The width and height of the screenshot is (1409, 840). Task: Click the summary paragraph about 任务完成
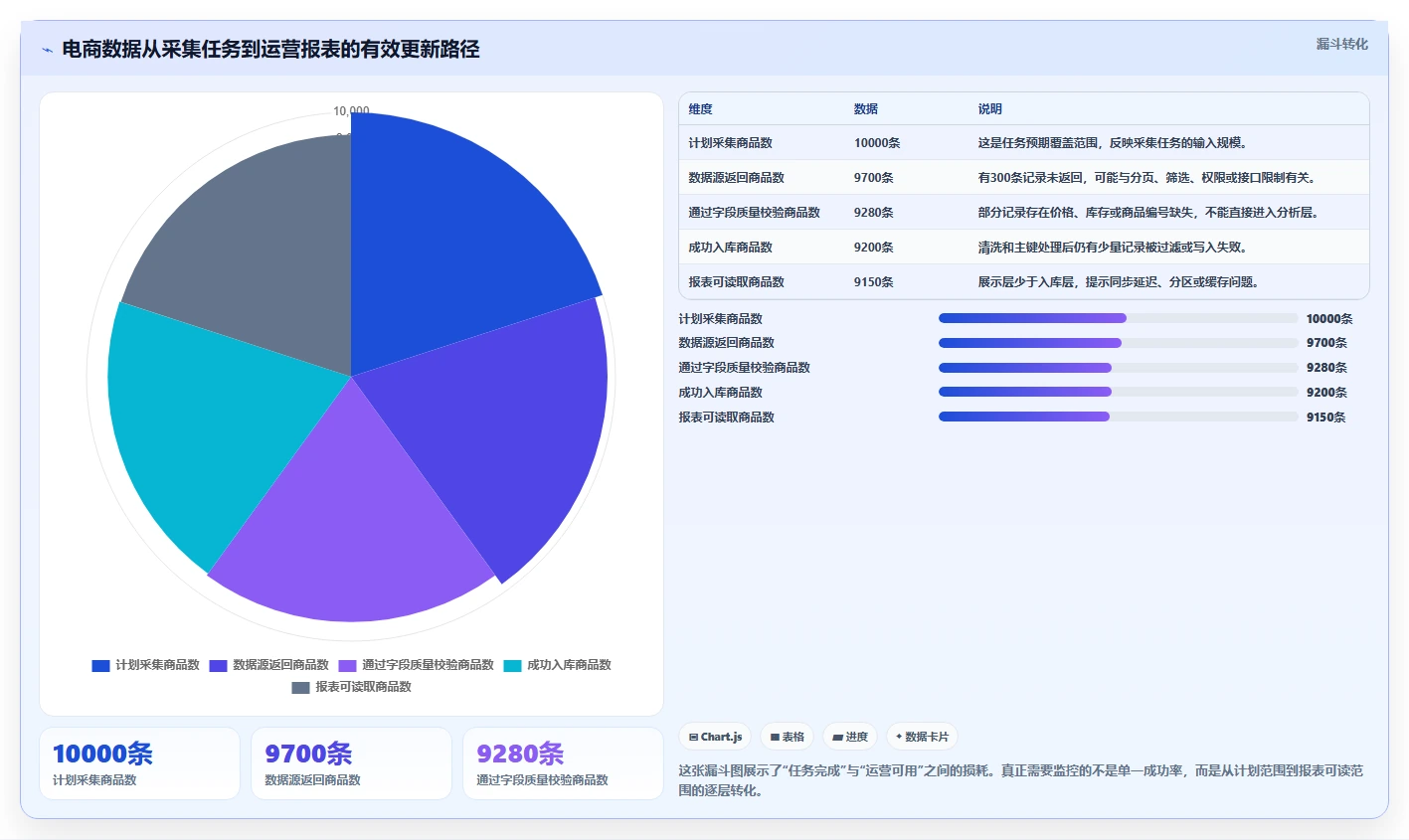click(x=1021, y=780)
